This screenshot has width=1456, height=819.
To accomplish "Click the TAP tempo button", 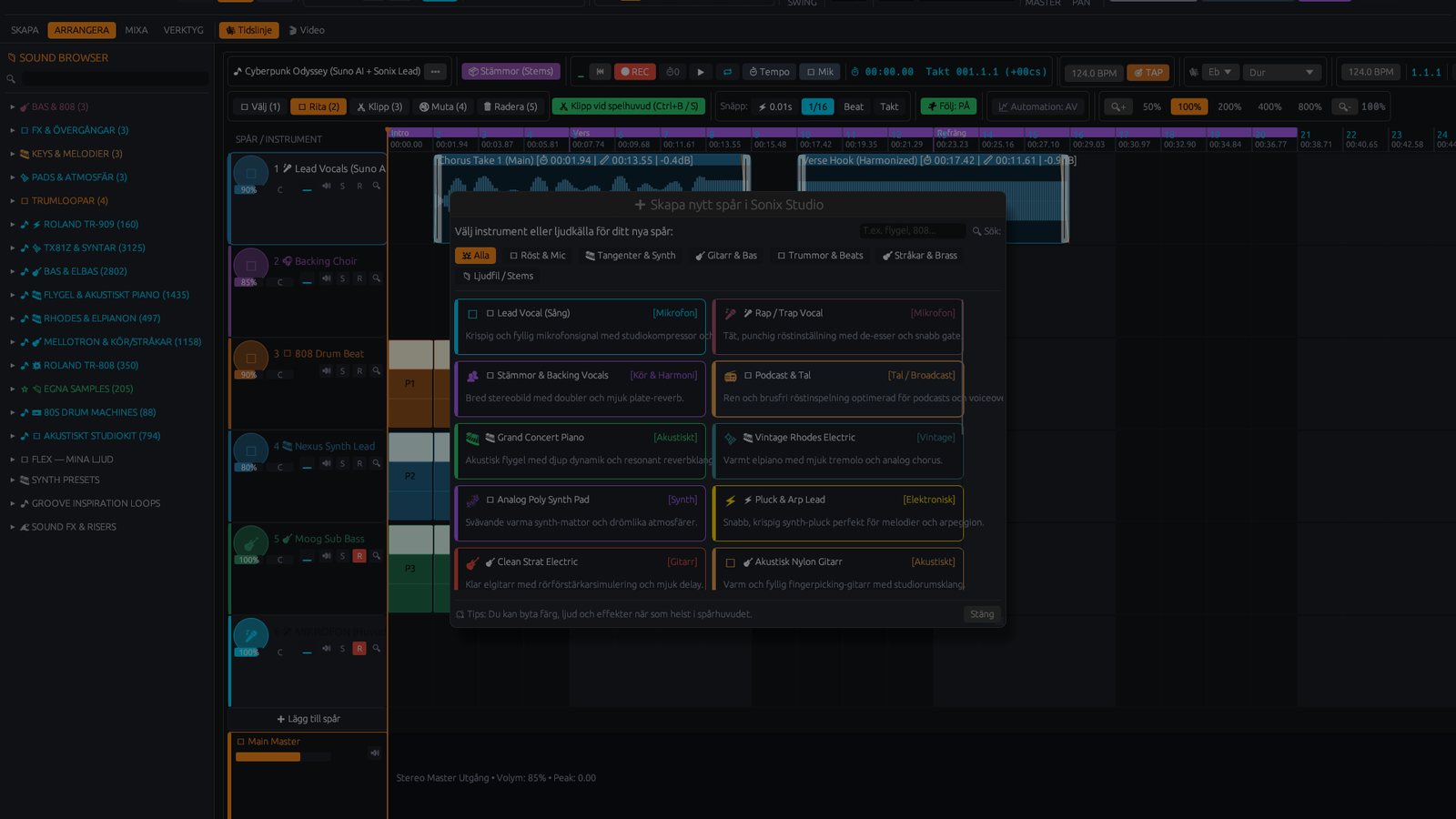I will click(1148, 73).
